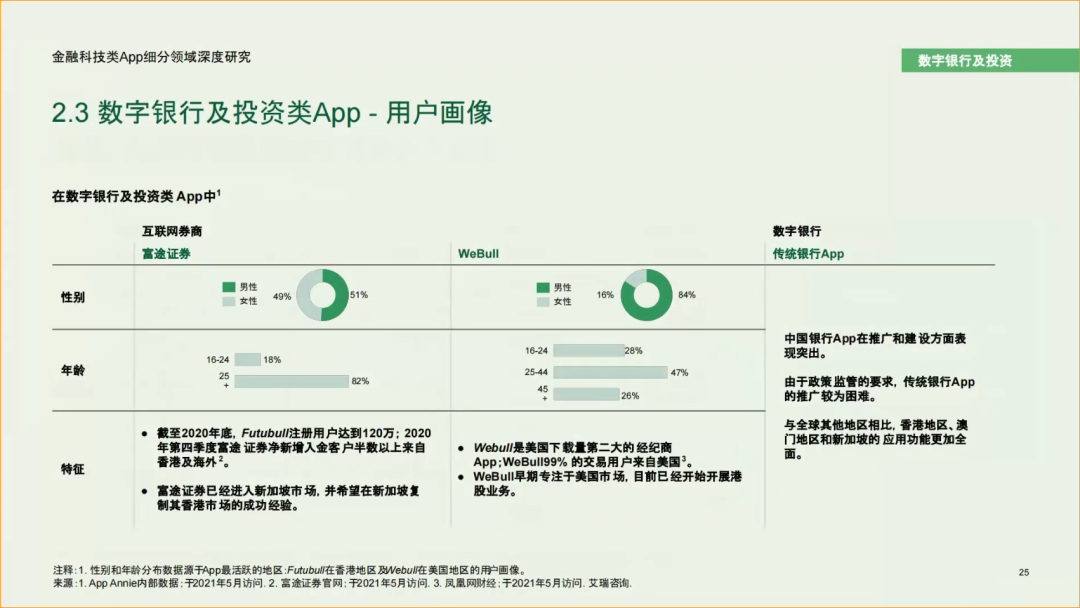Viewport: 1080px width, 608px height.
Task: Click the WeBull 25-44 age bar
Action: (610, 373)
